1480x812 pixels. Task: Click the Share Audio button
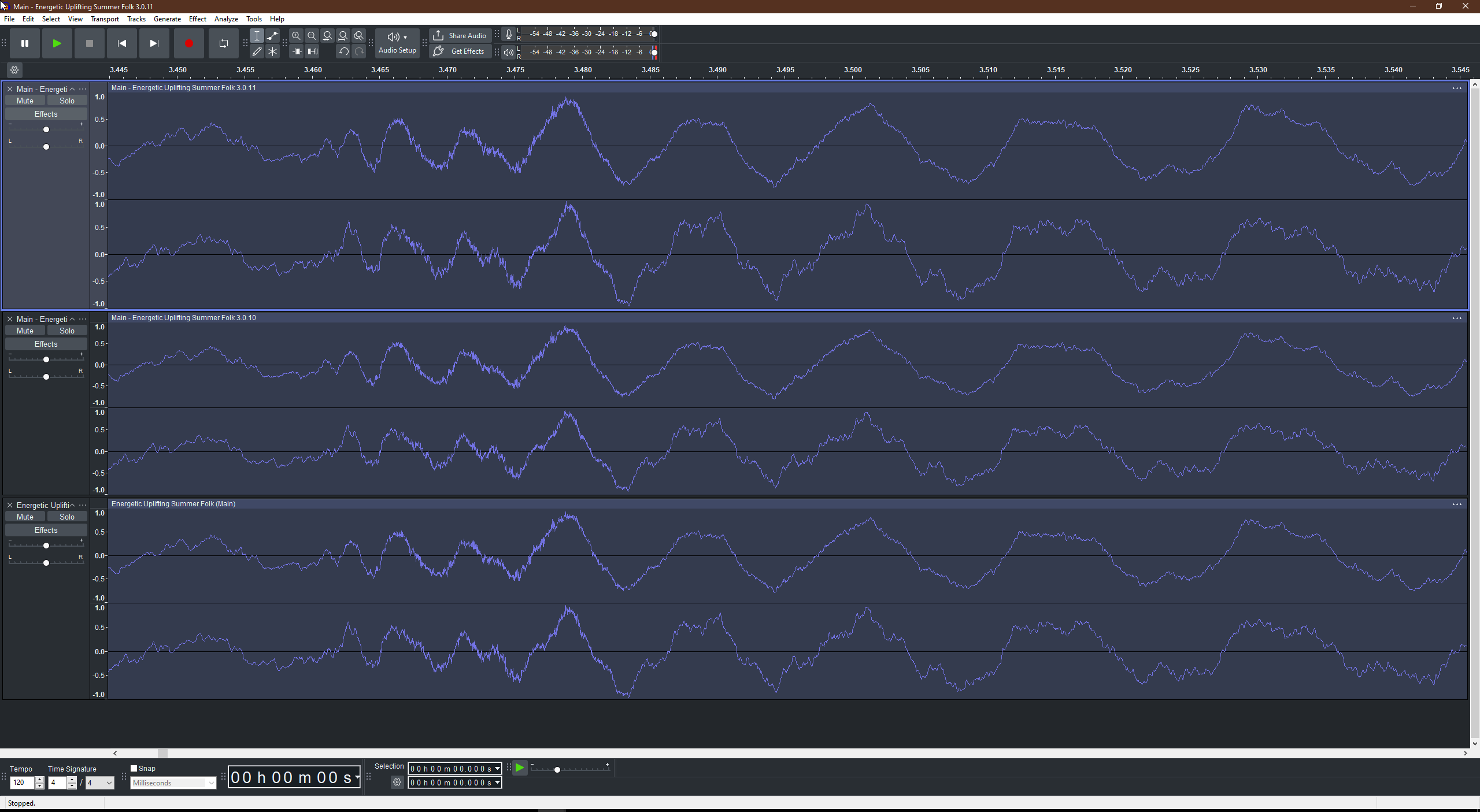coord(460,36)
